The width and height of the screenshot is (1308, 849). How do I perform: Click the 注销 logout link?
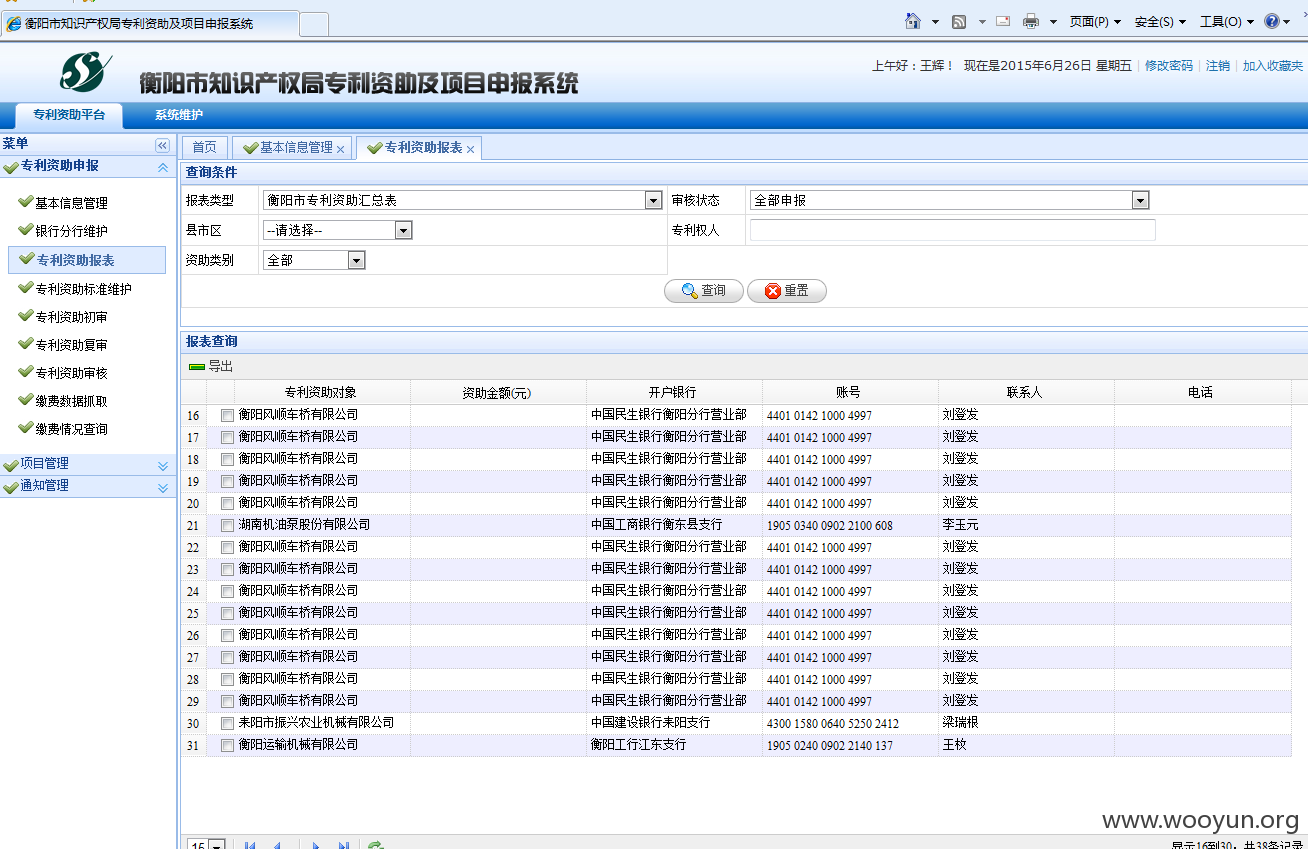tap(1218, 65)
